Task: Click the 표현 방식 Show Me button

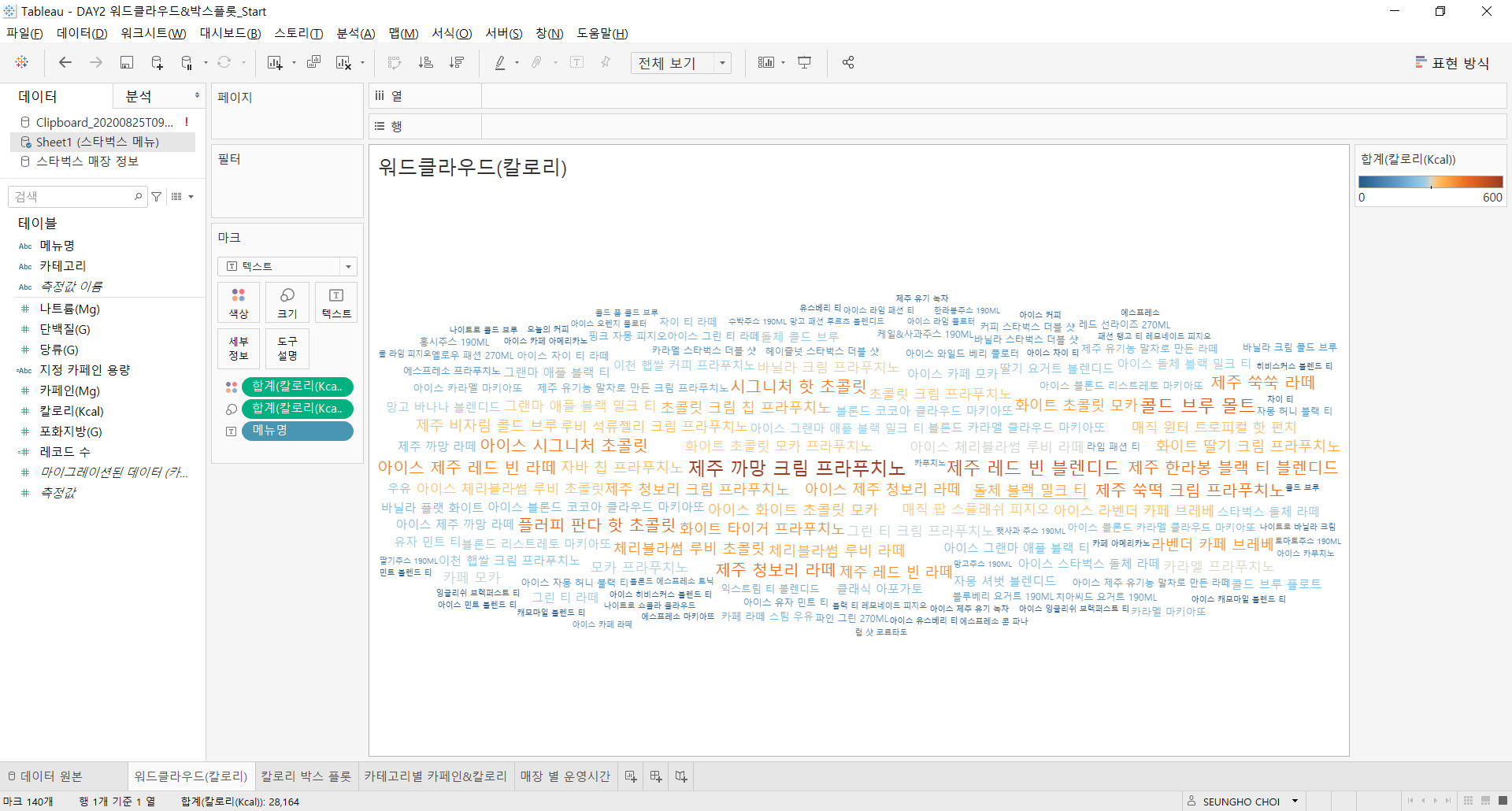Action: coord(1452,63)
